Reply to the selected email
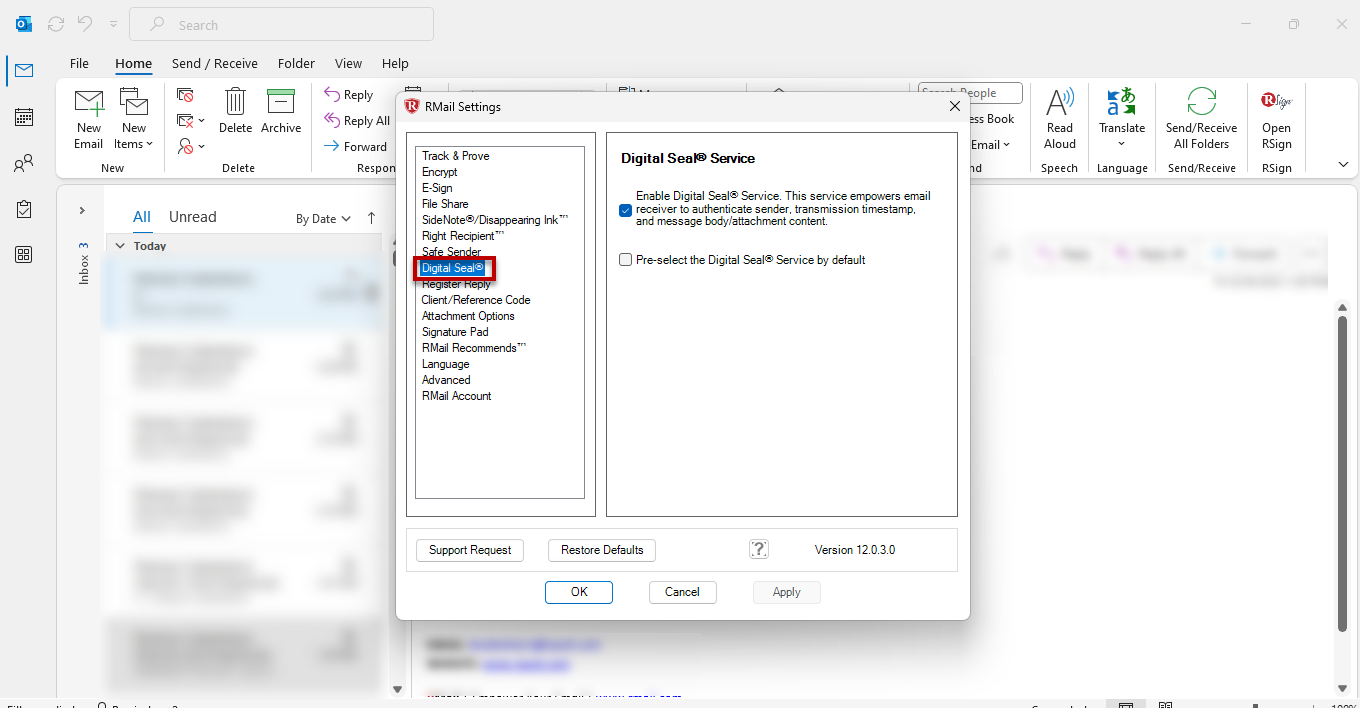 349,95
